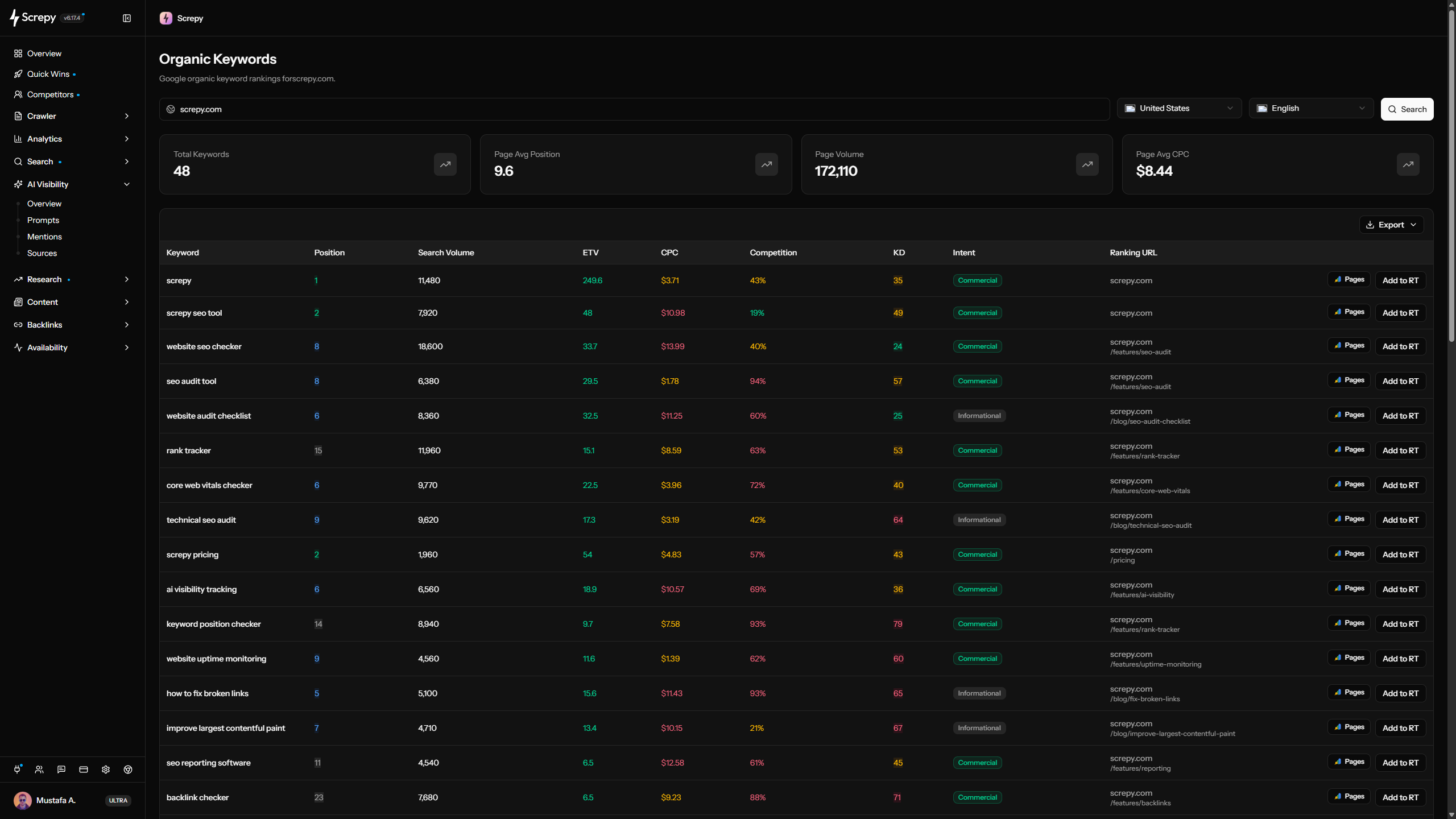Open Chrome extension icon

pos(128,770)
